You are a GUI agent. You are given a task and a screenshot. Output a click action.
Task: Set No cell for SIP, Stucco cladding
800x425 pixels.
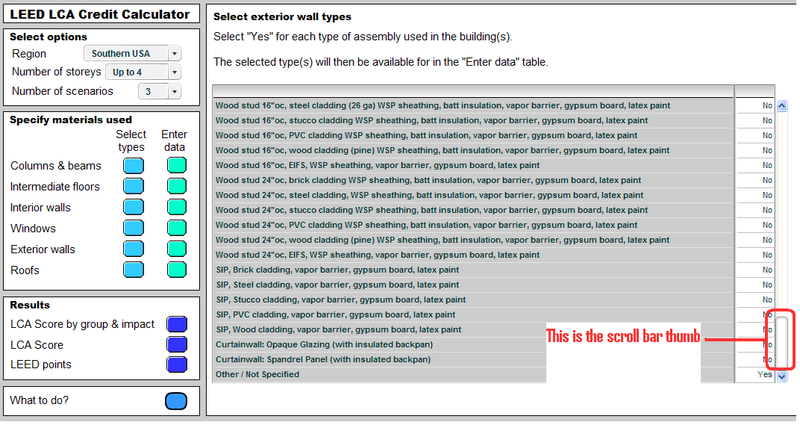755,299
